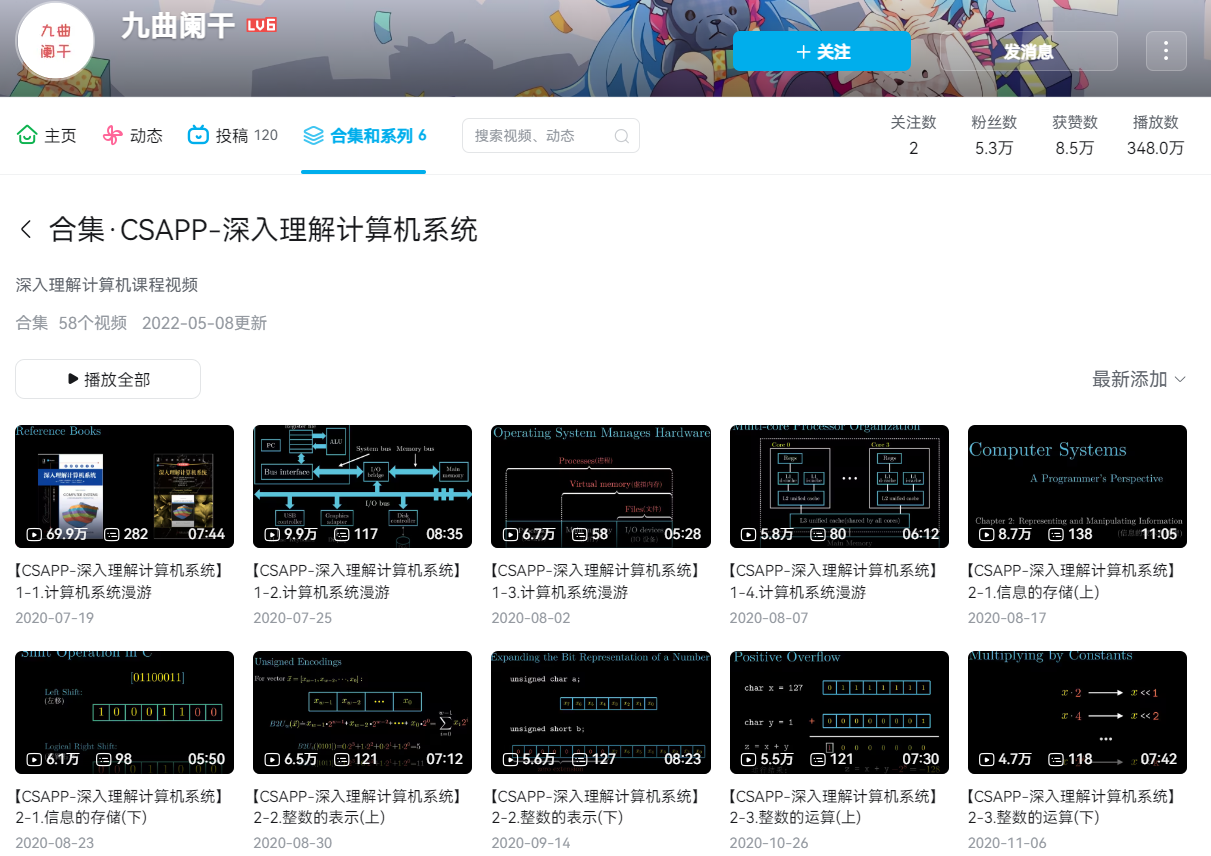This screenshot has height=856, width=1211.
Task: Click danmaku count icon showing 117
Action: click(x=342, y=534)
